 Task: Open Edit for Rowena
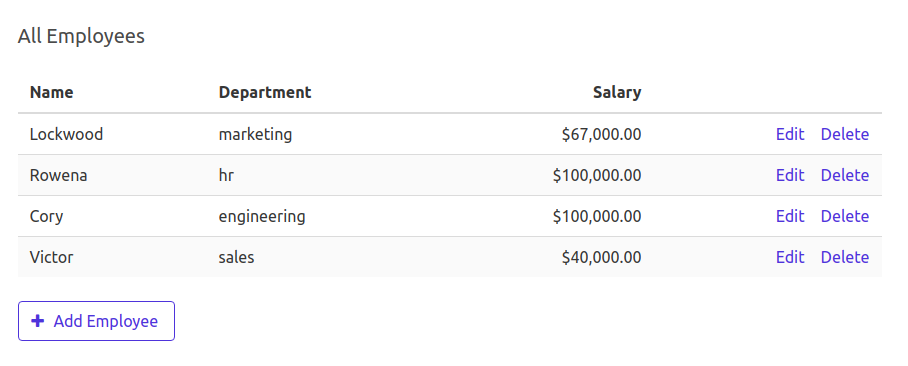point(790,175)
